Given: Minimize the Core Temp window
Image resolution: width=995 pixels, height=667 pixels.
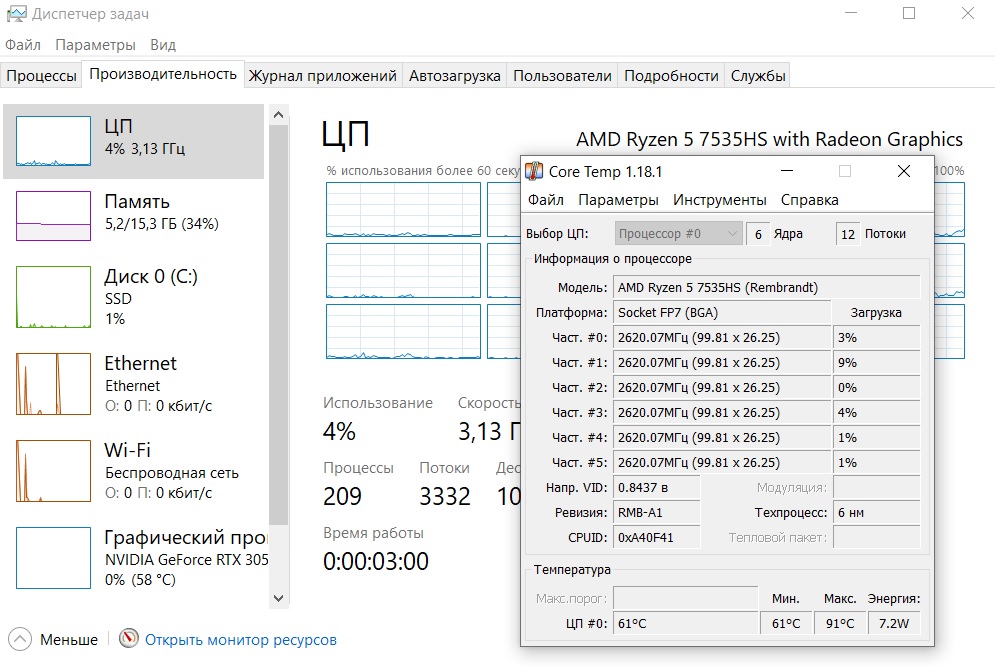Looking at the screenshot, I should pyautogui.click(x=787, y=171).
